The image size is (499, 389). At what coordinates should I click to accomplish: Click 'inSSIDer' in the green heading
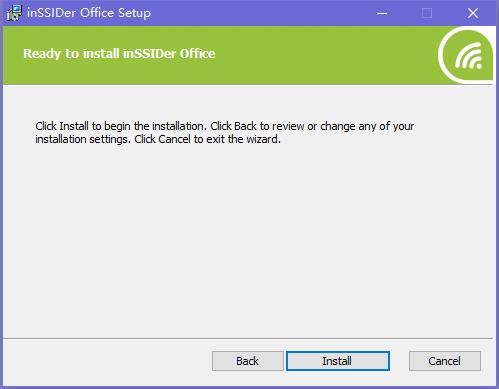point(150,54)
